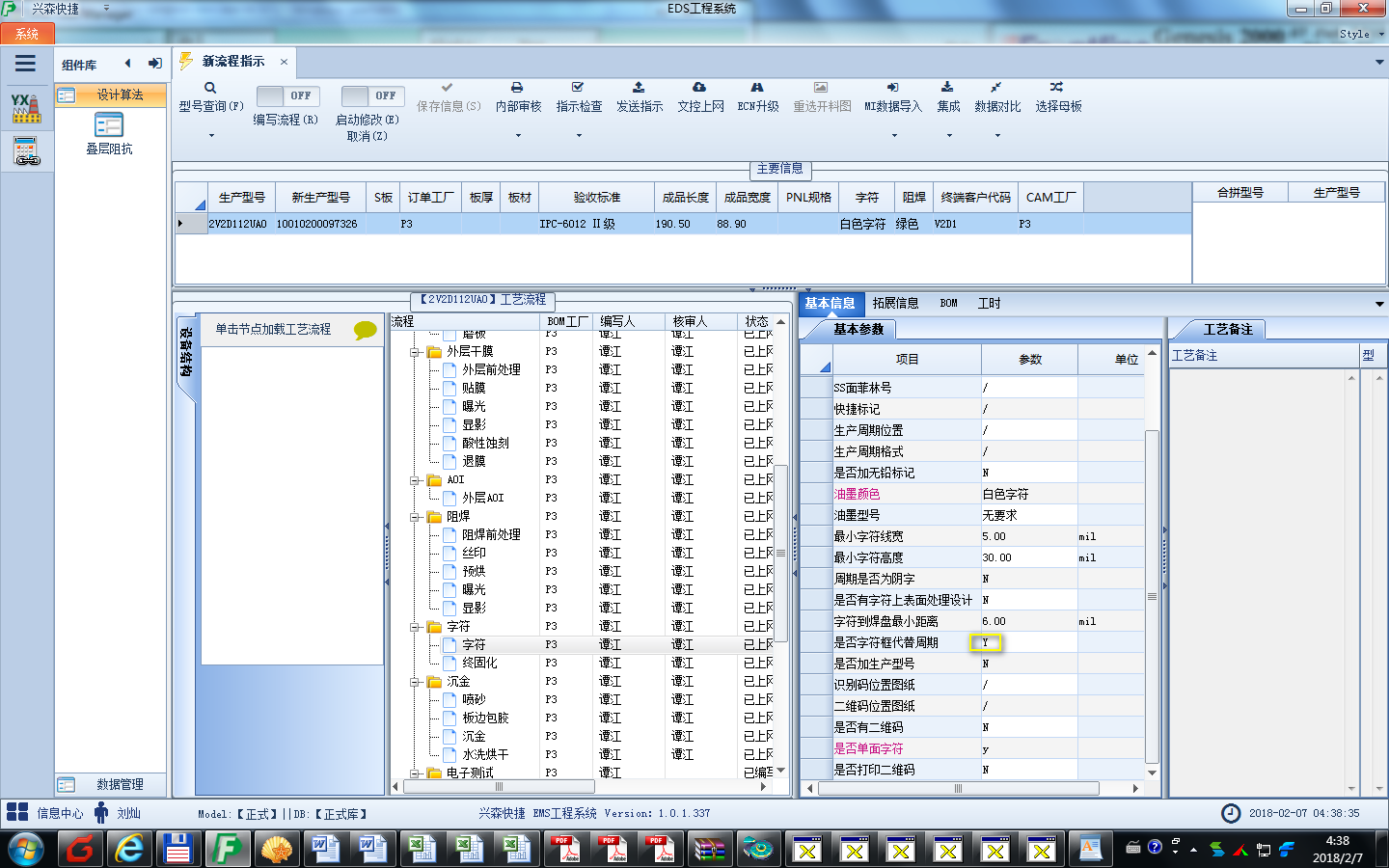
Task: Click the calculator icon in left sidebar
Action: click(x=26, y=151)
